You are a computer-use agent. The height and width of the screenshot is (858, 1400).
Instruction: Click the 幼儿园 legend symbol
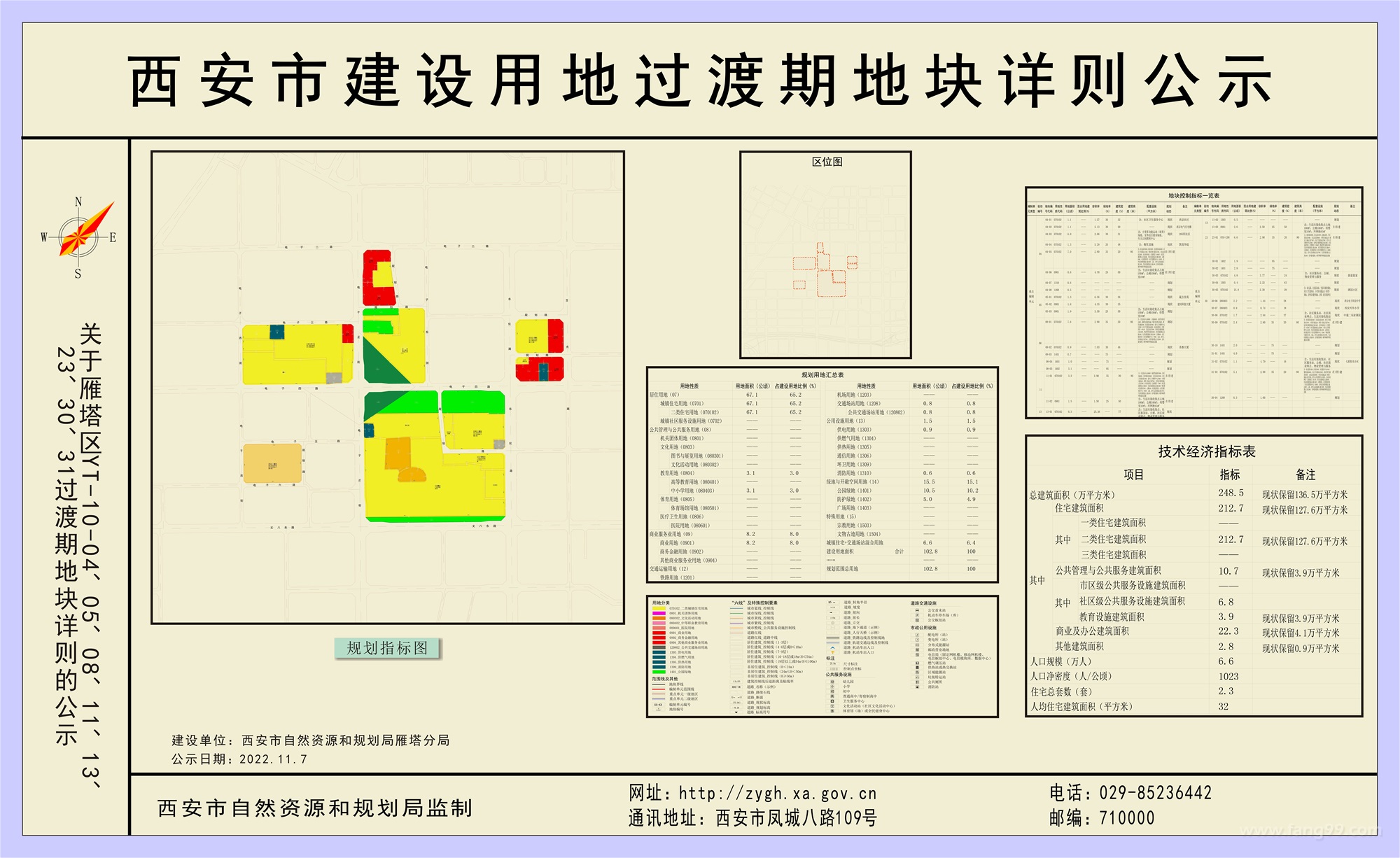tap(832, 682)
